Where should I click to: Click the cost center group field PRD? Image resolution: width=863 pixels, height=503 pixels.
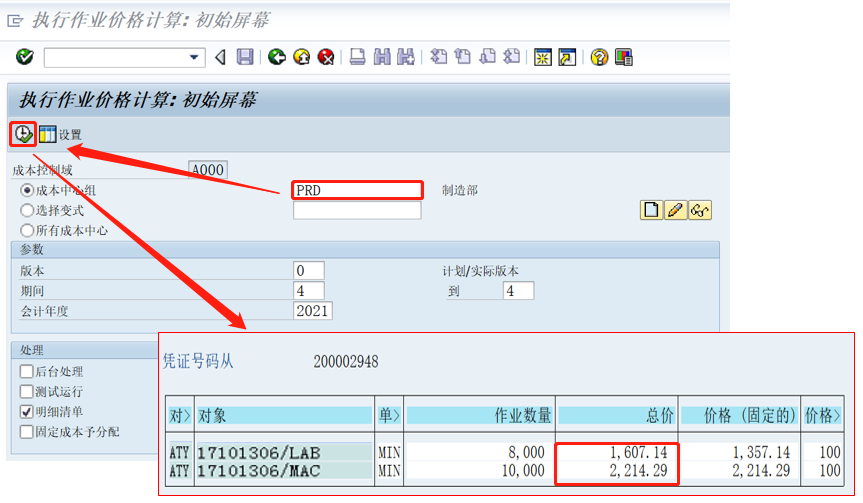click(357, 190)
